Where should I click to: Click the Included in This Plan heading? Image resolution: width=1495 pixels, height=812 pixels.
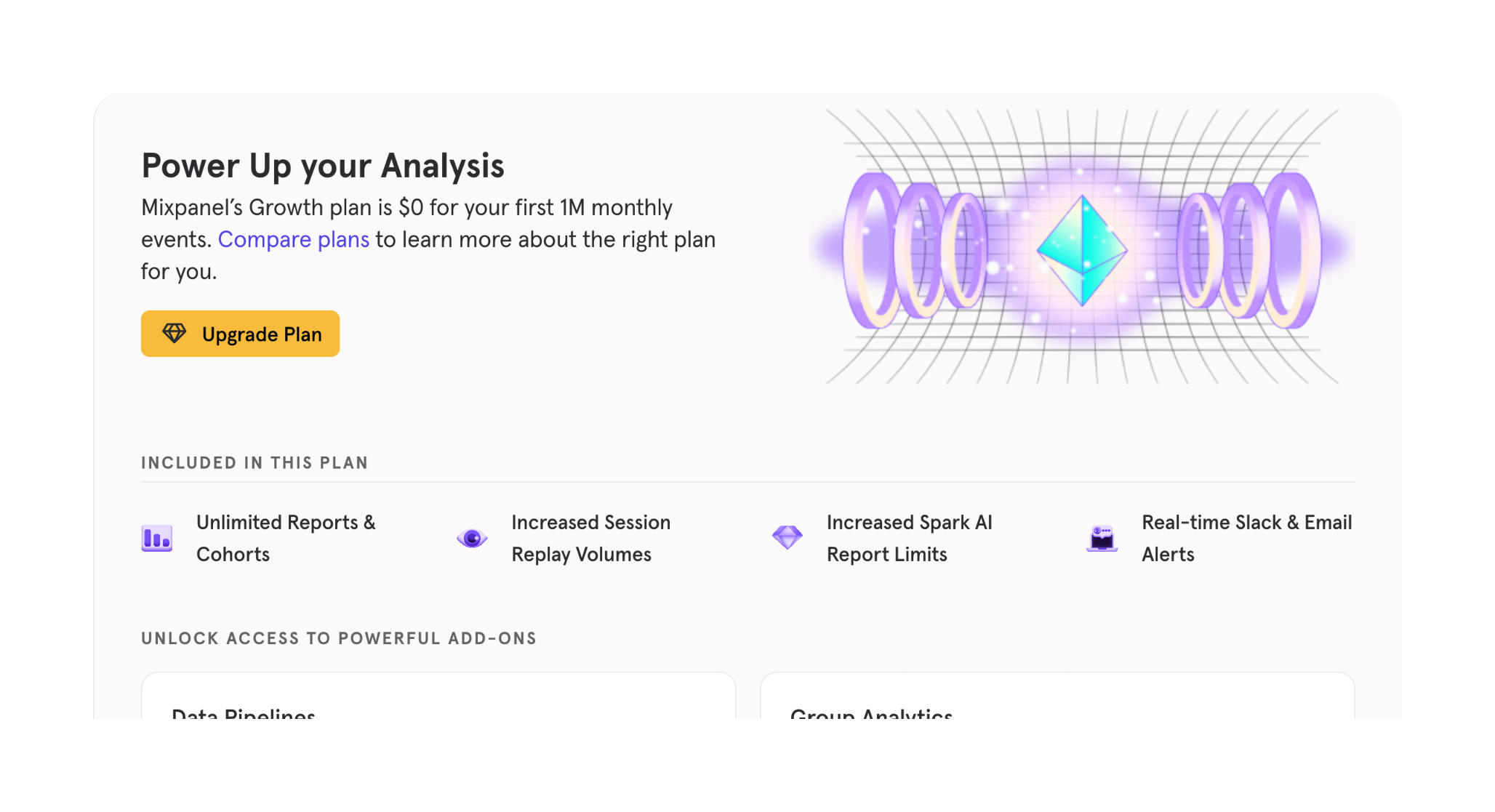(254, 463)
